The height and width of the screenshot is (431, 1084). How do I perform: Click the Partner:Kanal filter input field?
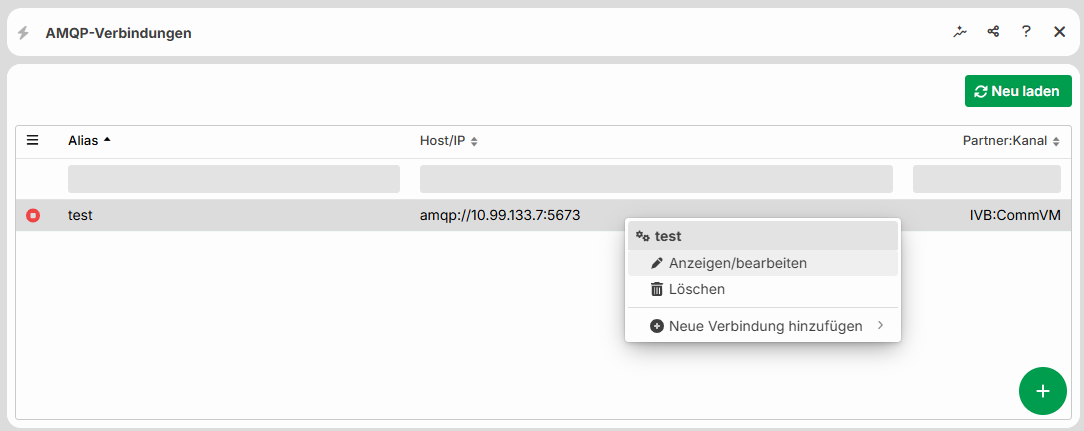coord(987,178)
